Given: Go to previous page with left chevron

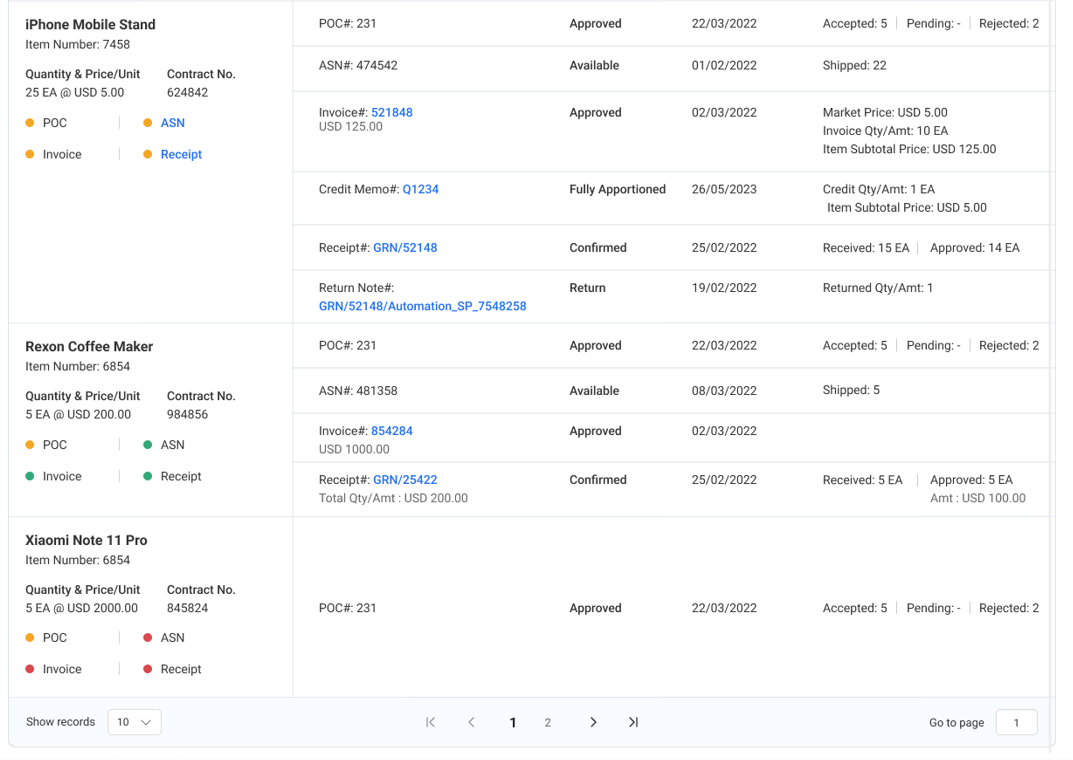Looking at the screenshot, I should [x=471, y=722].
